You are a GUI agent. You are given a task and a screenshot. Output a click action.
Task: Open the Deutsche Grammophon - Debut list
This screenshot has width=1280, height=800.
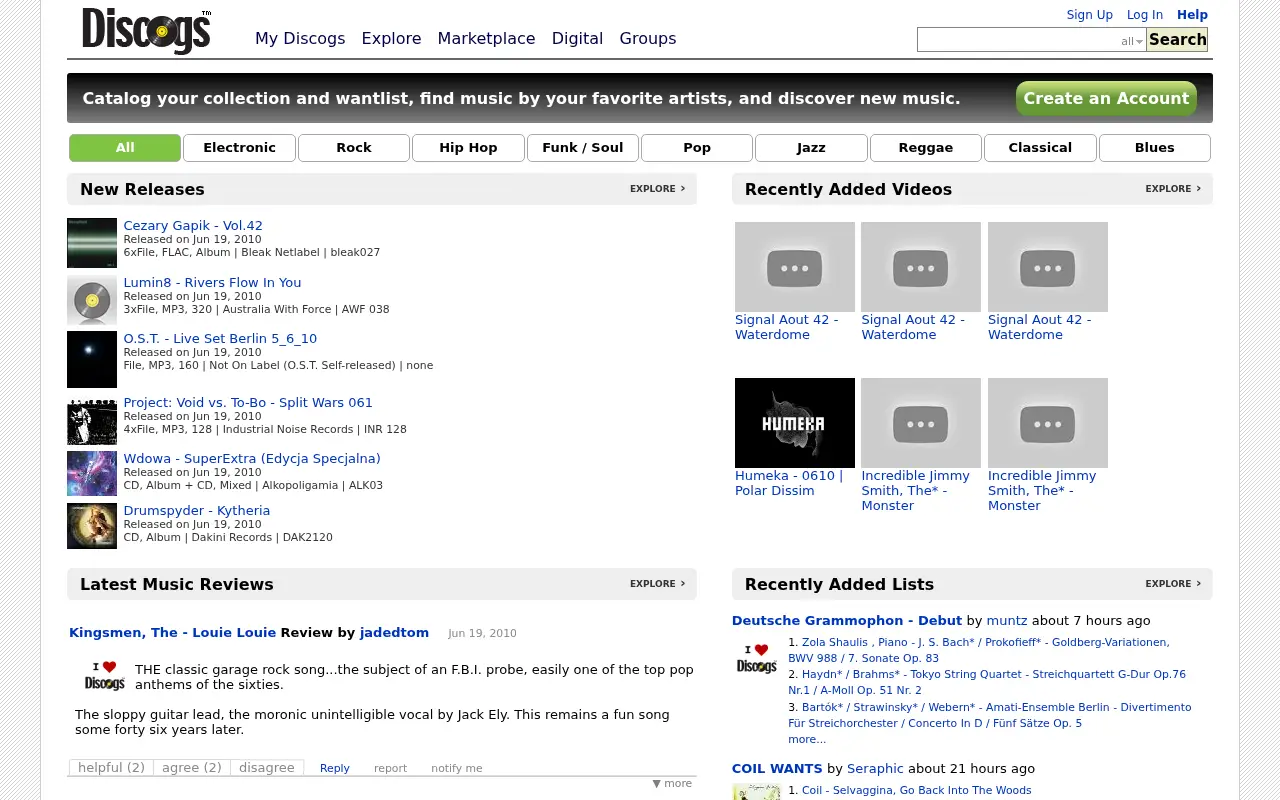pos(847,621)
